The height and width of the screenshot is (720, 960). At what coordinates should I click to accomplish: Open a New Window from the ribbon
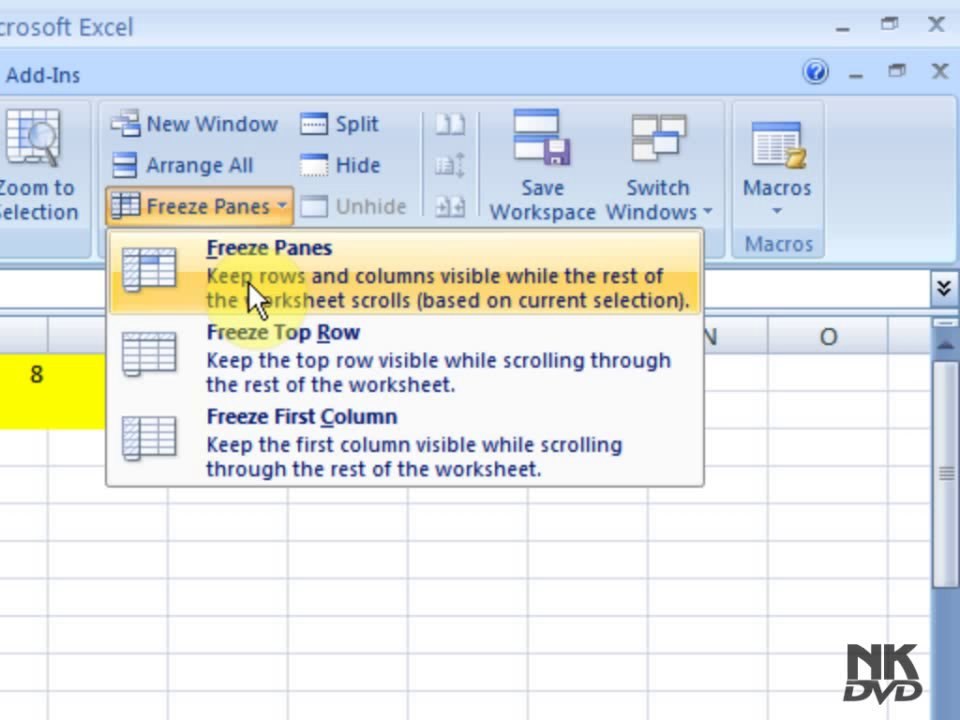[195, 124]
